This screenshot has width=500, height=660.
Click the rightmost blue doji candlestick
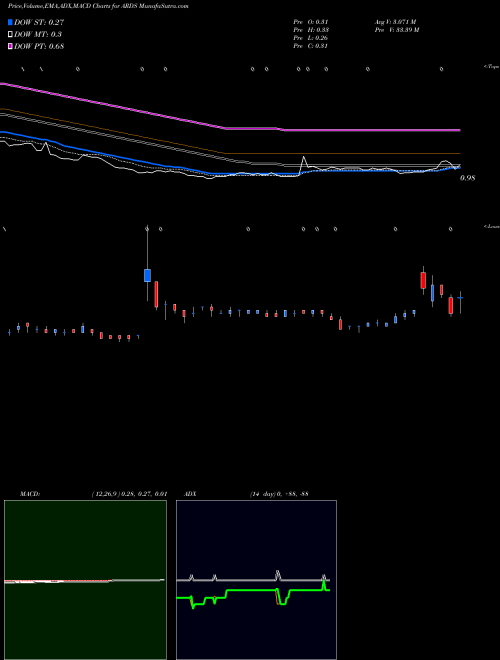(x=460, y=298)
